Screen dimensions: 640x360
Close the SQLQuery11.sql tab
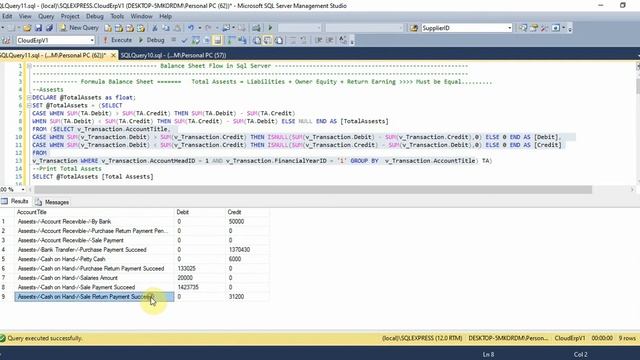click(x=113, y=55)
